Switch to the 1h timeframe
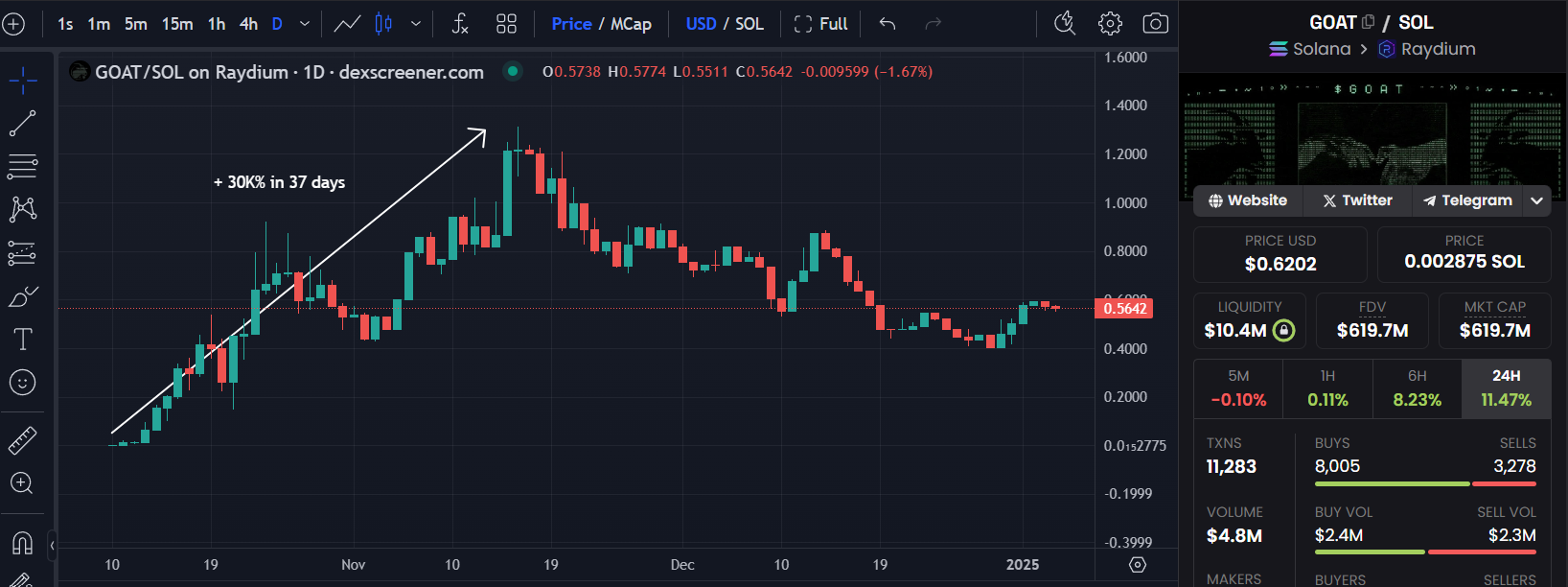Screen dimensions: 1568x587 [216, 23]
